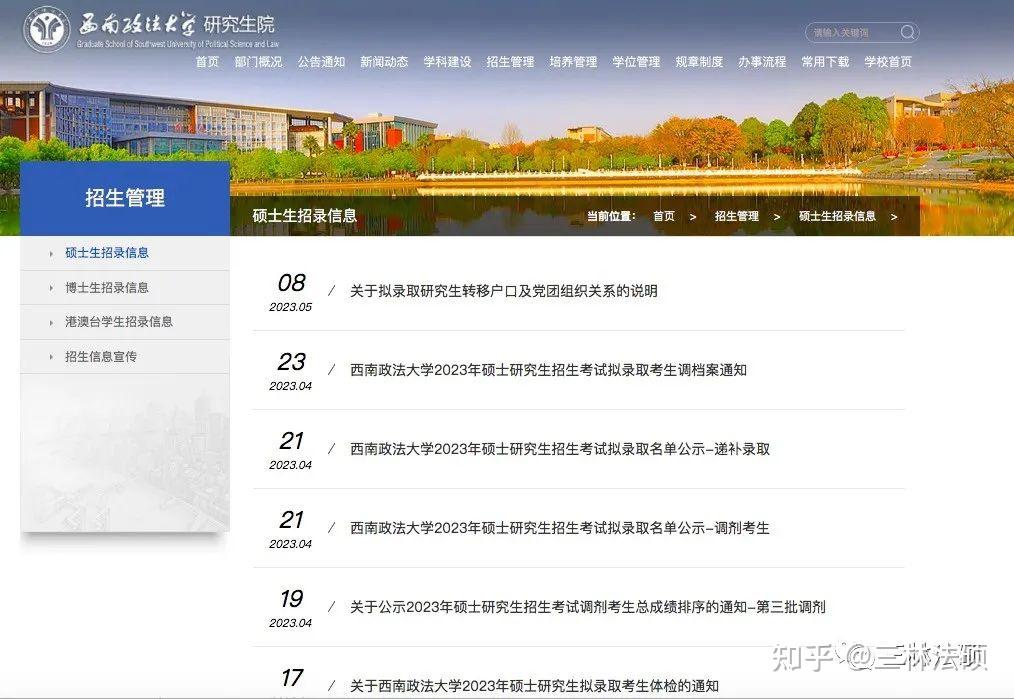Expand the chevron after 招生管理 in breadcrumb
The image size is (1014, 699).
coord(775,216)
